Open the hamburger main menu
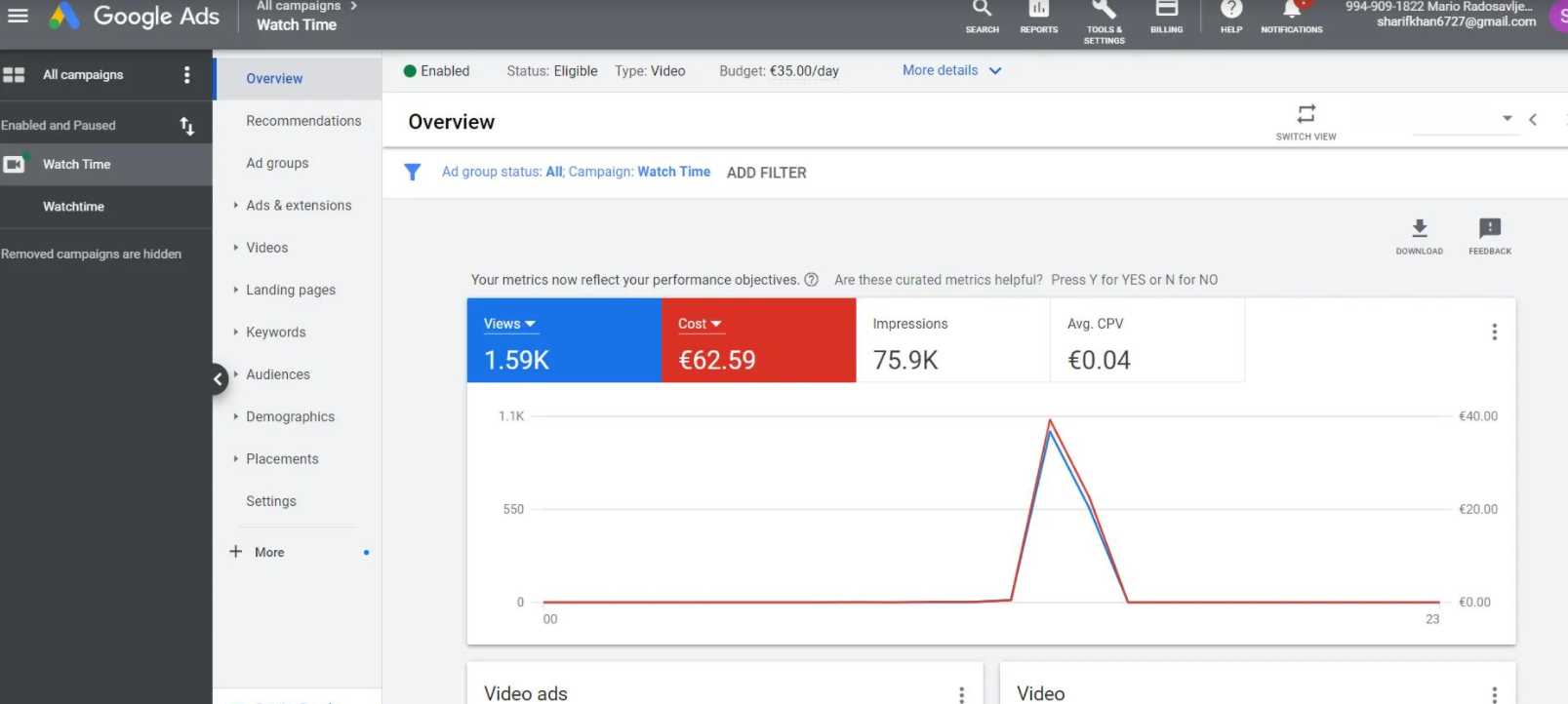The height and width of the screenshot is (704, 1568). pos(18,16)
